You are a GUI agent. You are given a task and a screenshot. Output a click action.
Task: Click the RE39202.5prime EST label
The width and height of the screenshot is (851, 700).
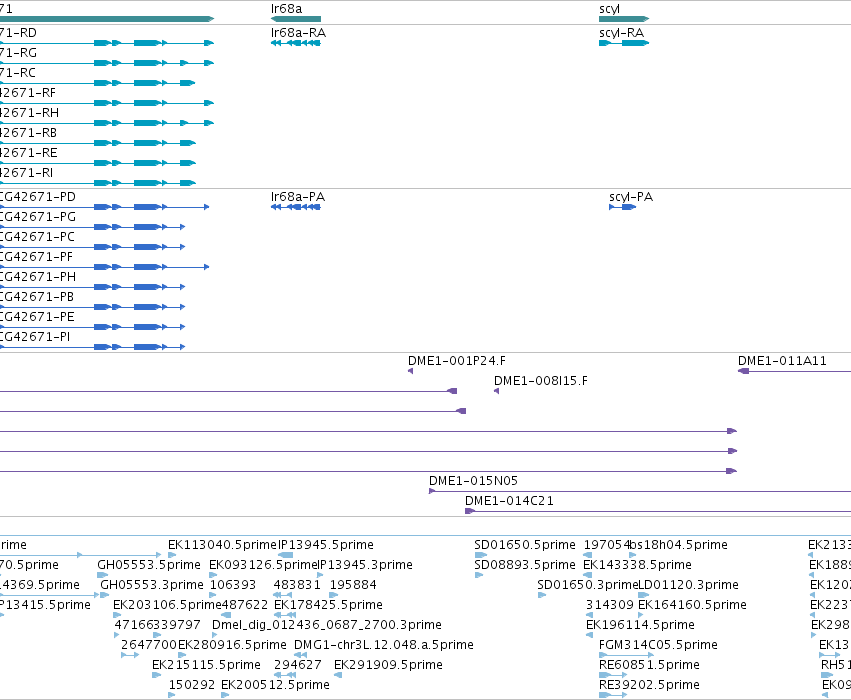649,685
